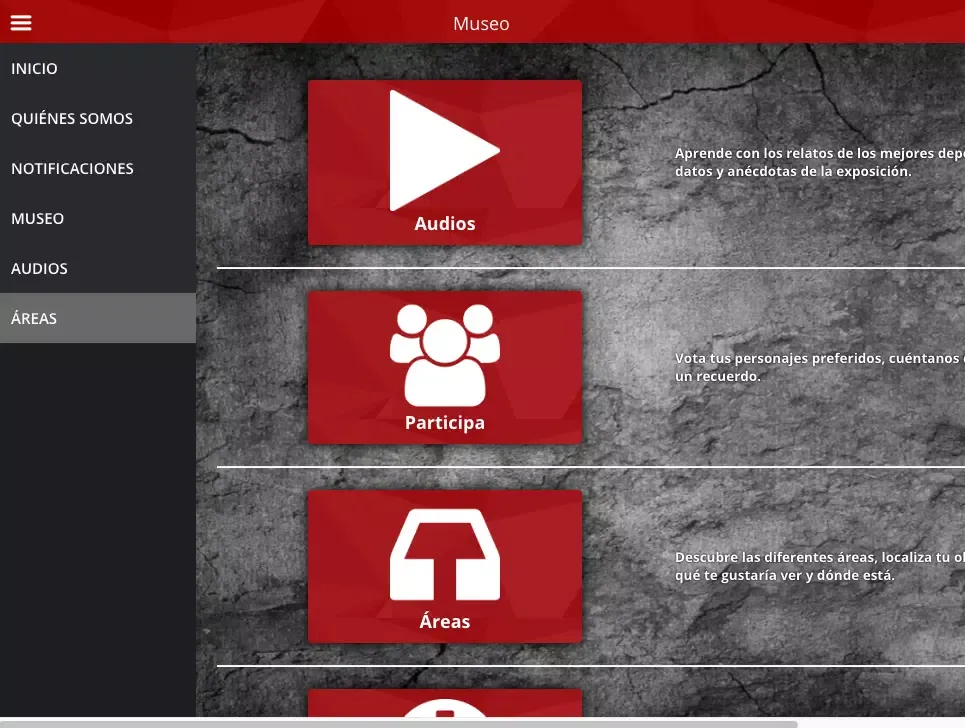The height and width of the screenshot is (728, 965).
Task: Click the Audios label on the red tile
Action: click(x=445, y=224)
